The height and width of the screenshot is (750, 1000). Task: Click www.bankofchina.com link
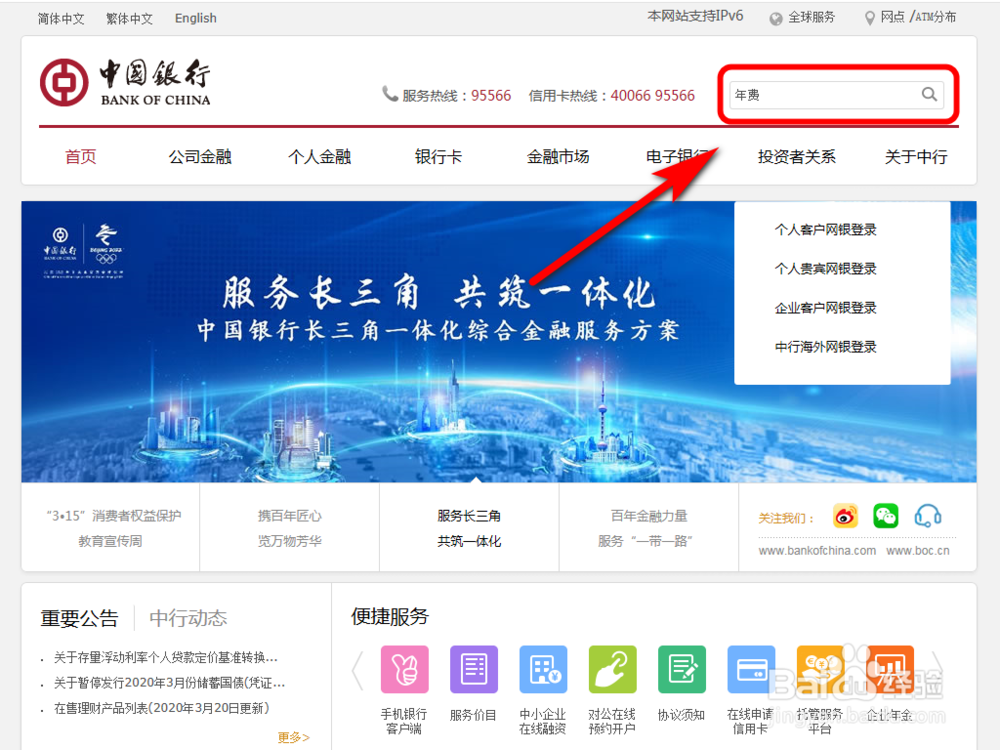[x=817, y=550]
